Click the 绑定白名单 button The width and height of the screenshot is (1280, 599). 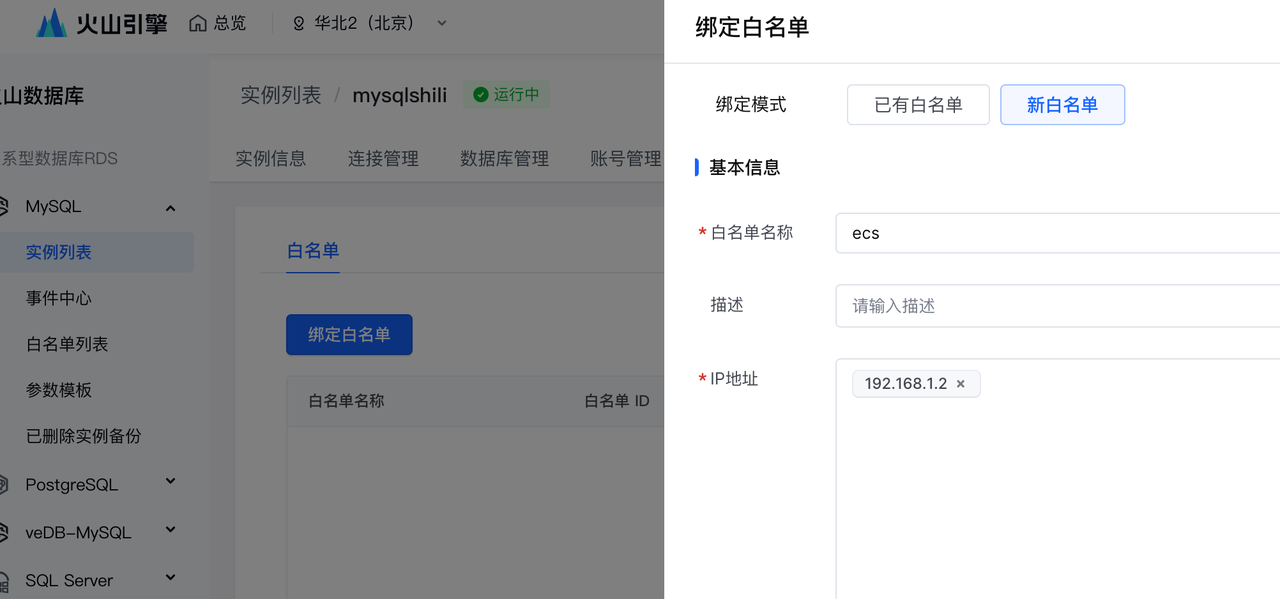[x=349, y=335]
